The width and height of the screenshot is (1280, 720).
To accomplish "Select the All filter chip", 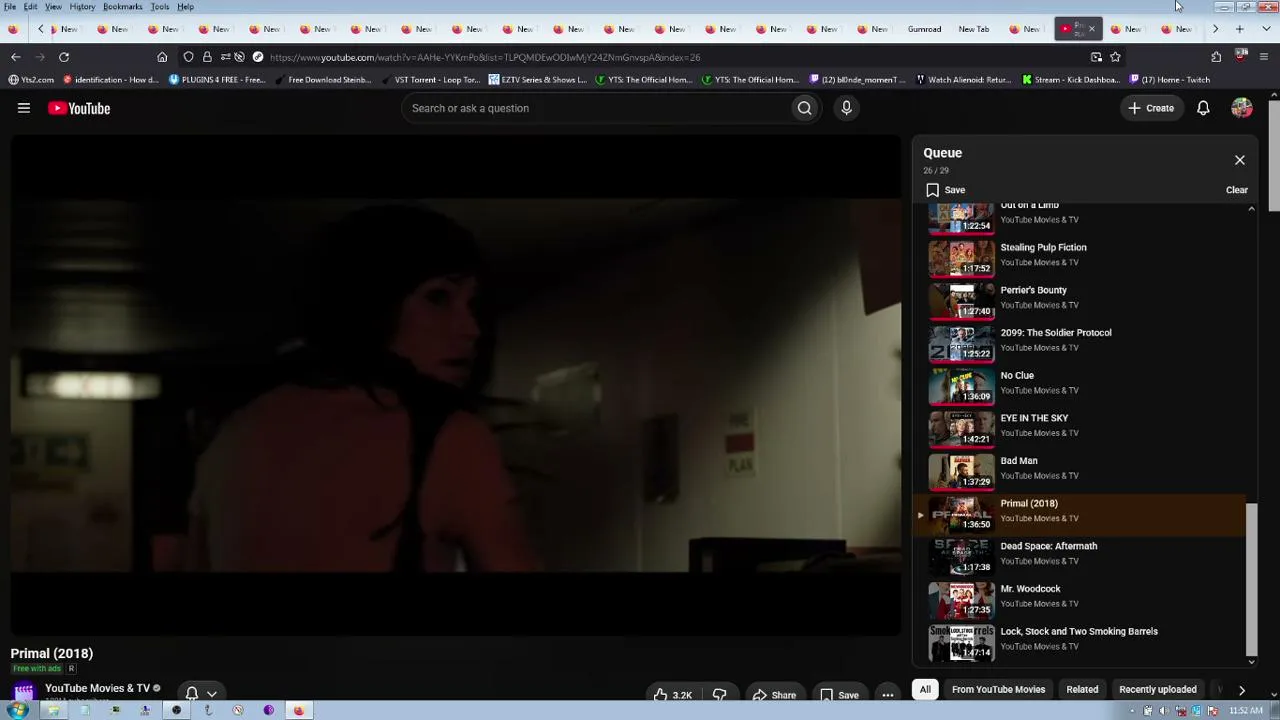I will [x=925, y=689].
